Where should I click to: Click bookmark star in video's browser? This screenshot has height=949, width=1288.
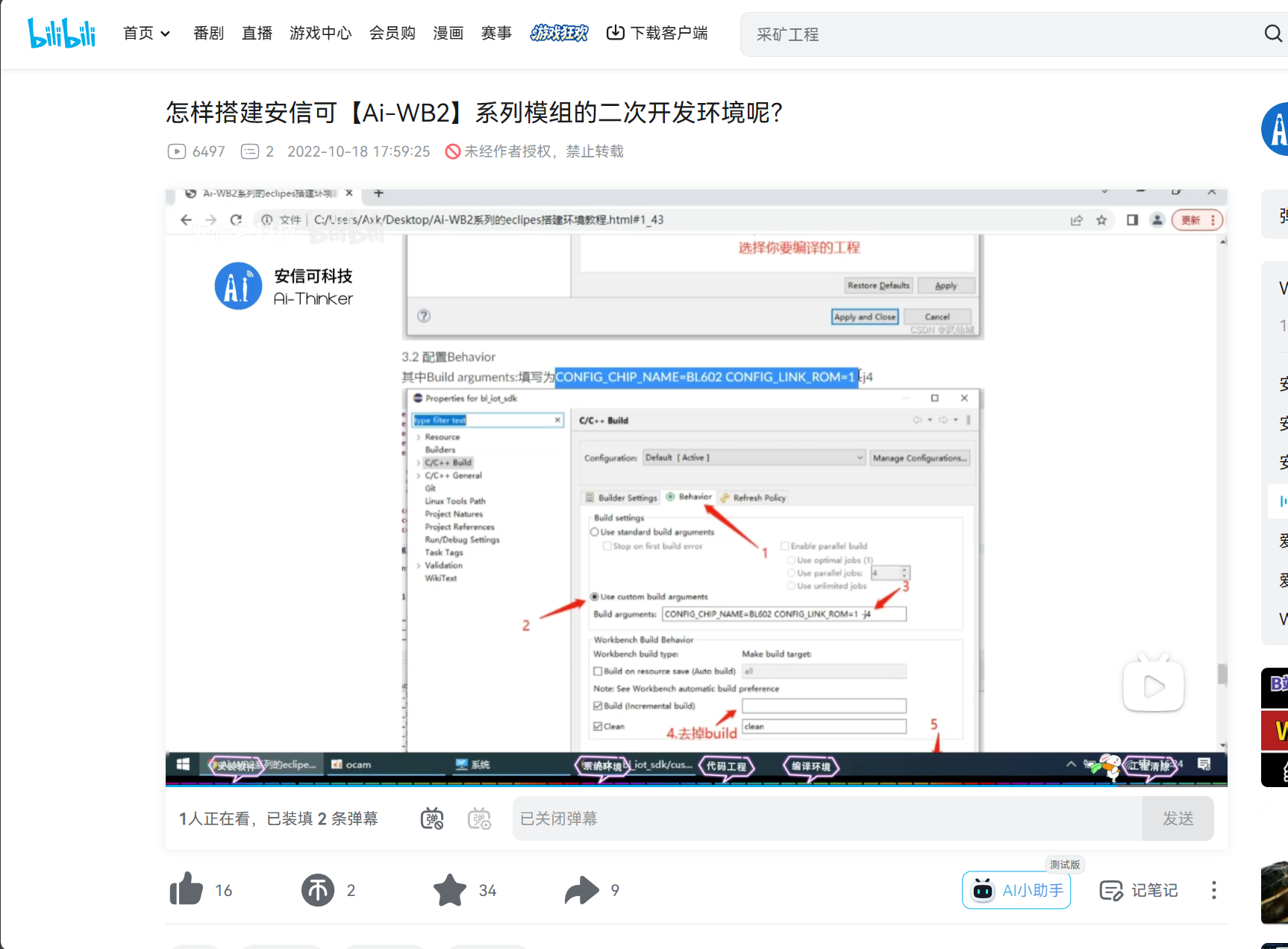[x=1101, y=220]
